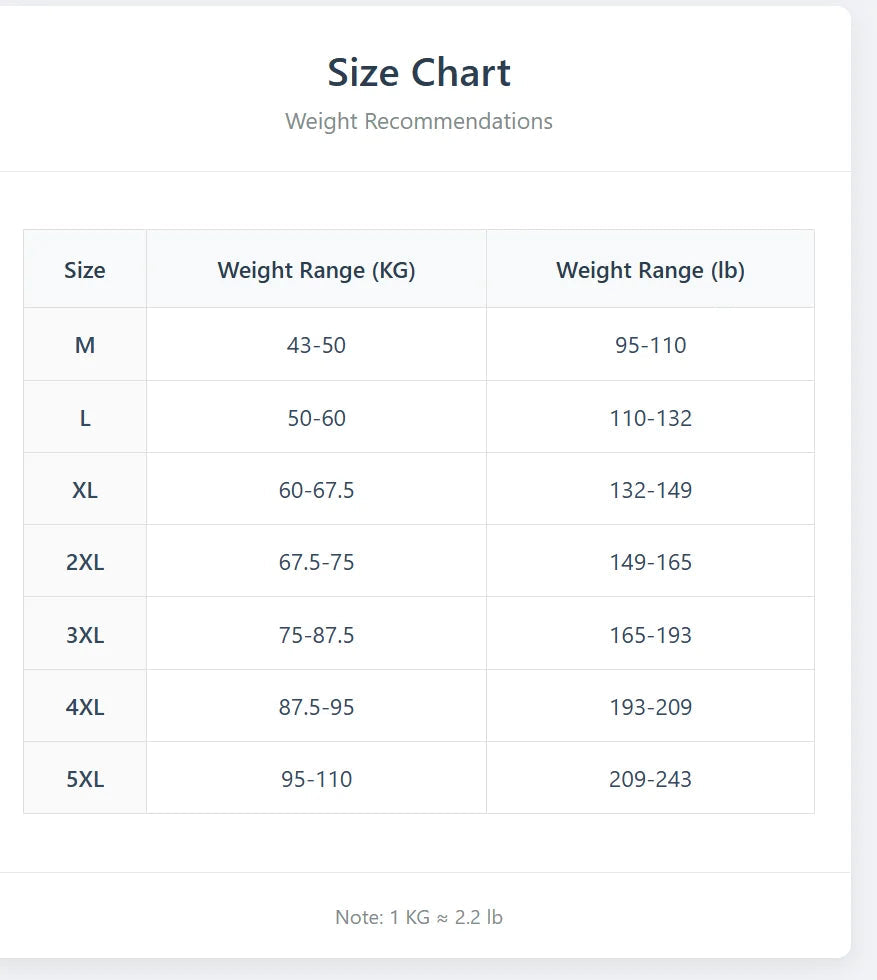Viewport: 877px width, 980px height.
Task: Click the 5XL size cell
Action: (x=85, y=779)
